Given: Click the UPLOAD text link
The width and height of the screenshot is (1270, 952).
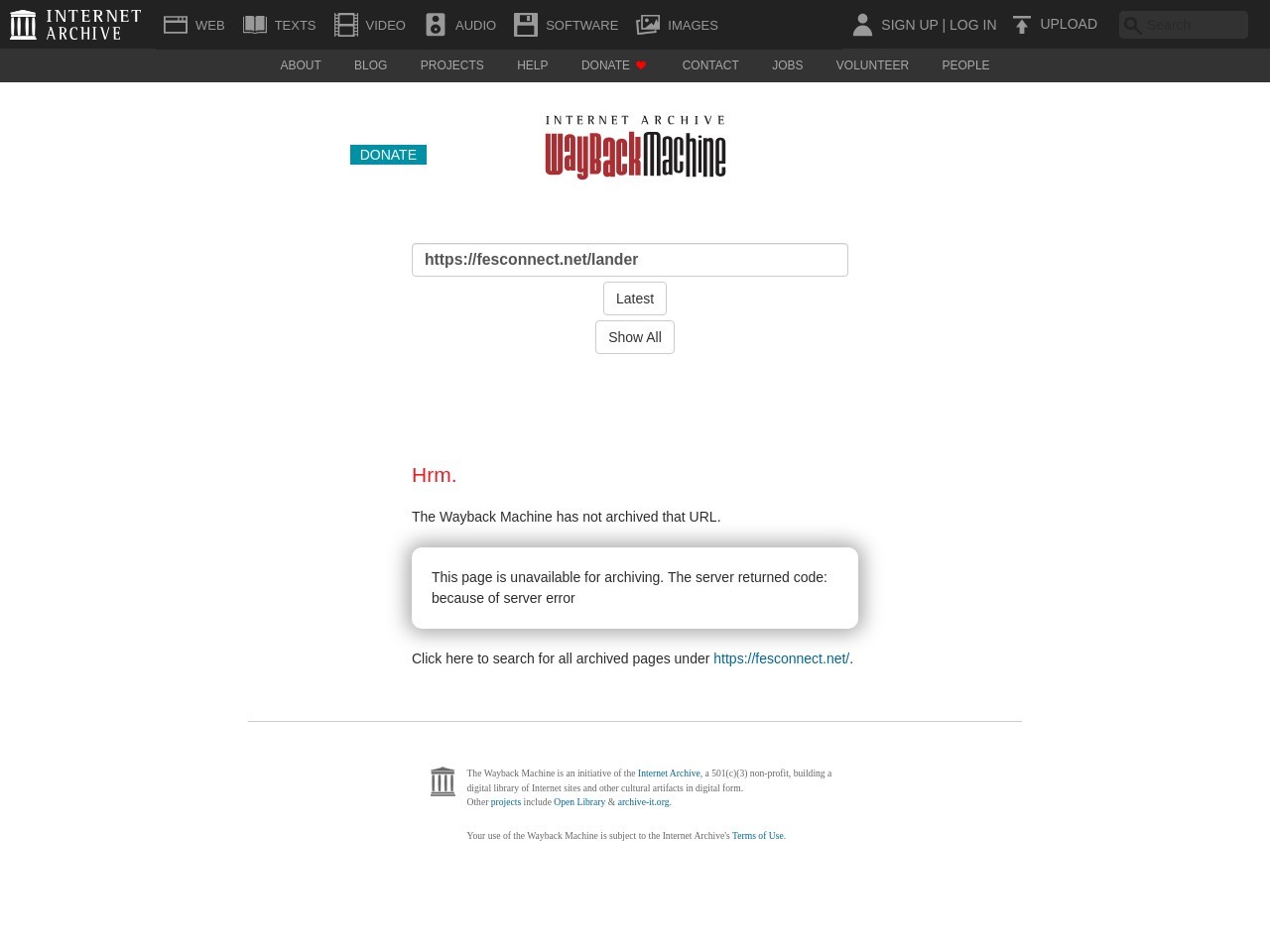Looking at the screenshot, I should point(1069,24).
